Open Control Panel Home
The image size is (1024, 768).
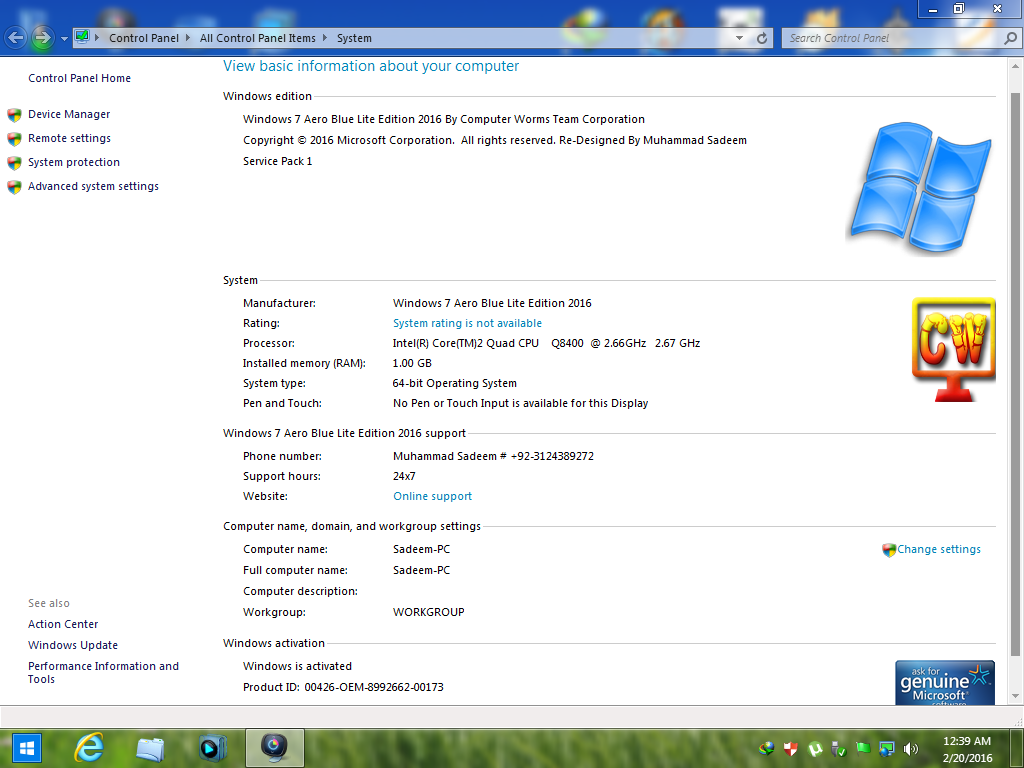point(79,78)
